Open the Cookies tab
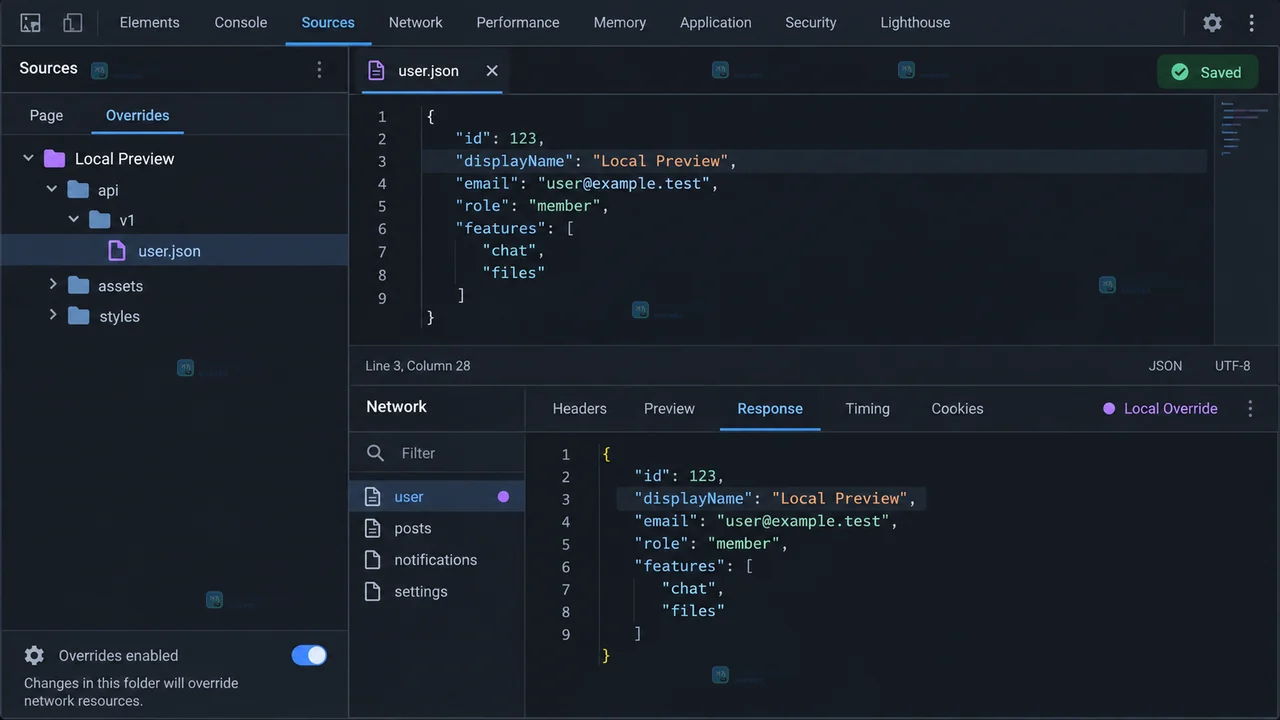Viewport: 1280px width, 720px height. pos(957,408)
